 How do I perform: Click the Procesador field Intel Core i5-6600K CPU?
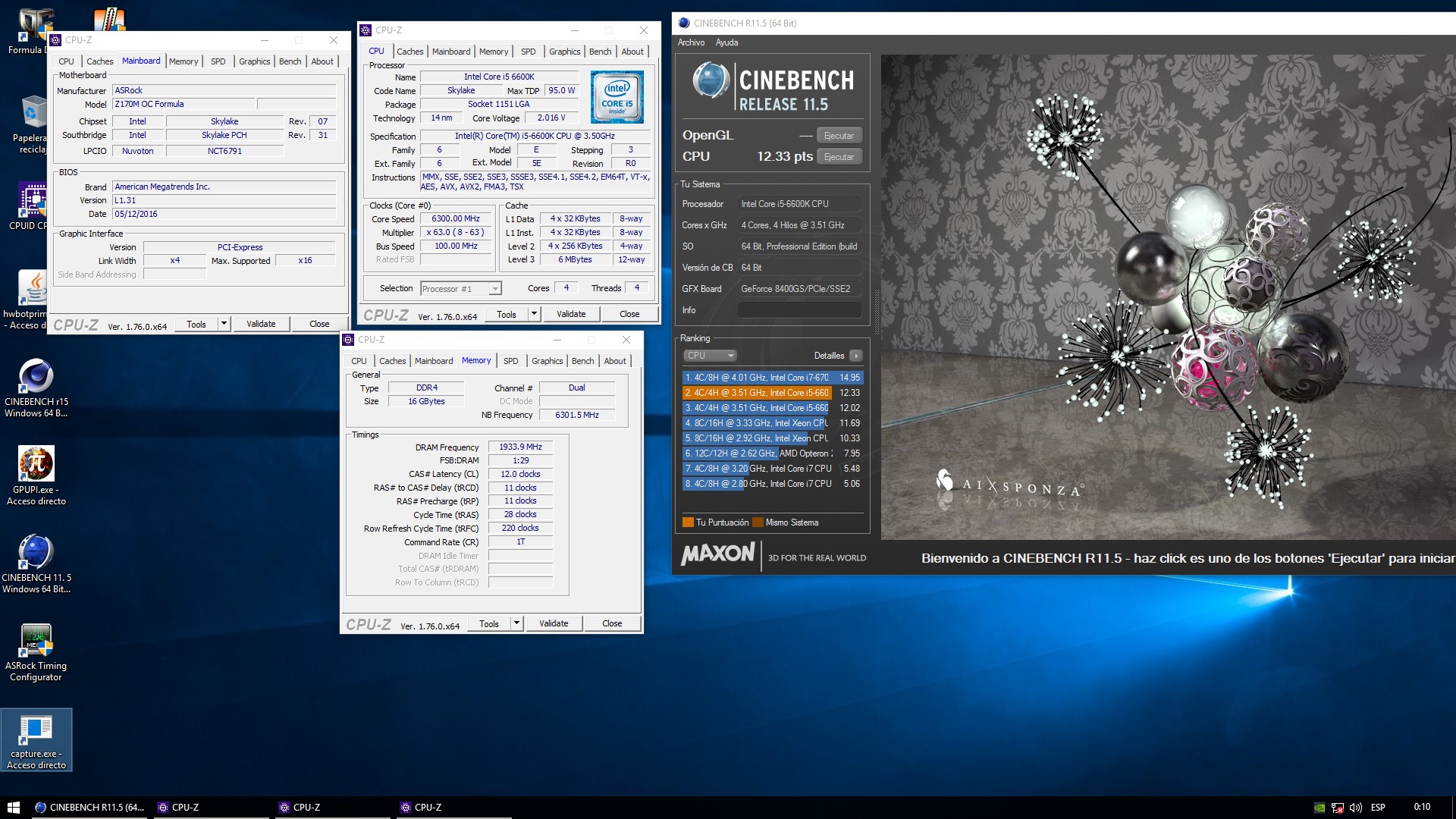point(800,204)
